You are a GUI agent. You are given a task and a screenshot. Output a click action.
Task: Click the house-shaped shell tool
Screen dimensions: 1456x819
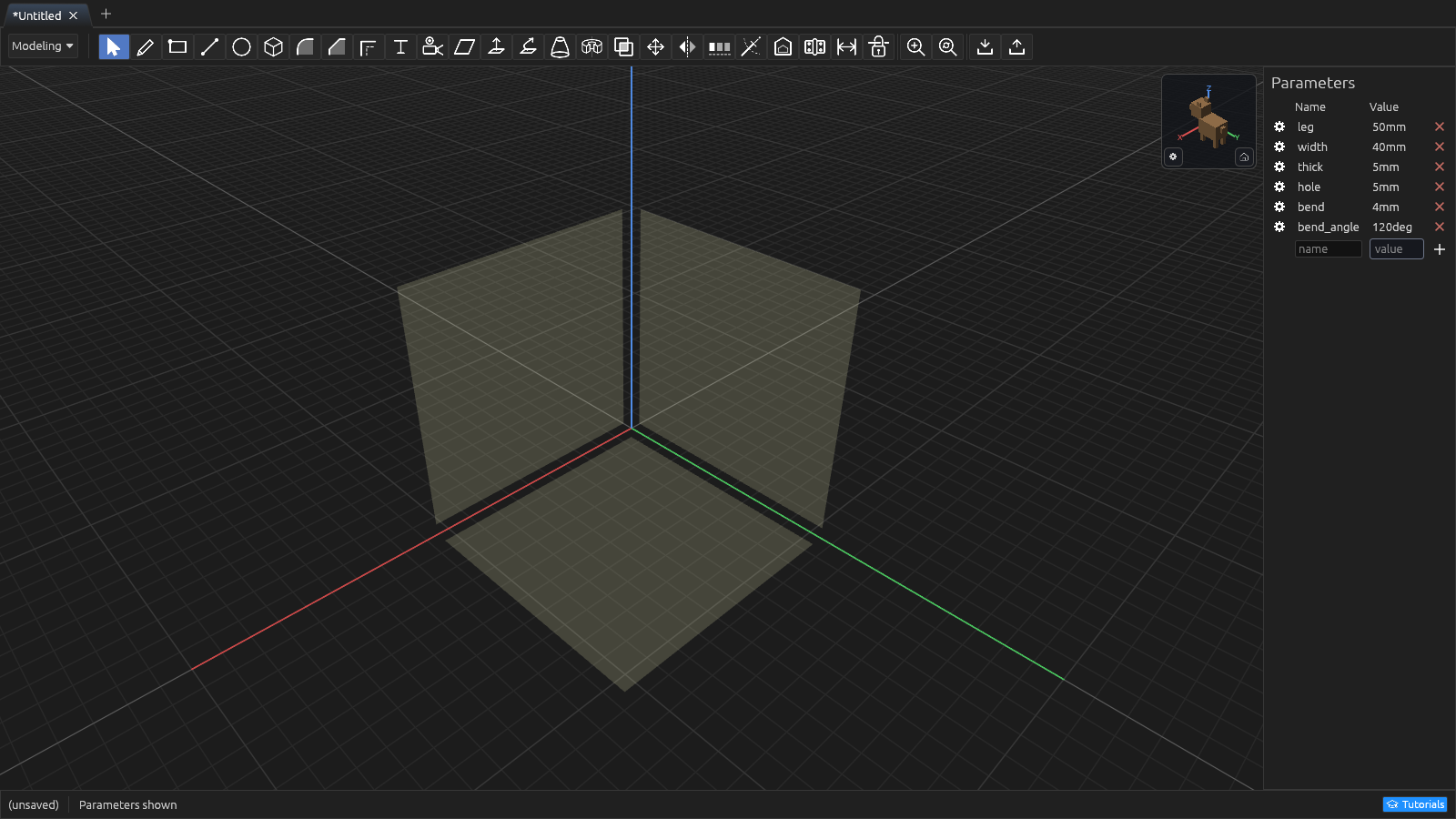(x=783, y=46)
